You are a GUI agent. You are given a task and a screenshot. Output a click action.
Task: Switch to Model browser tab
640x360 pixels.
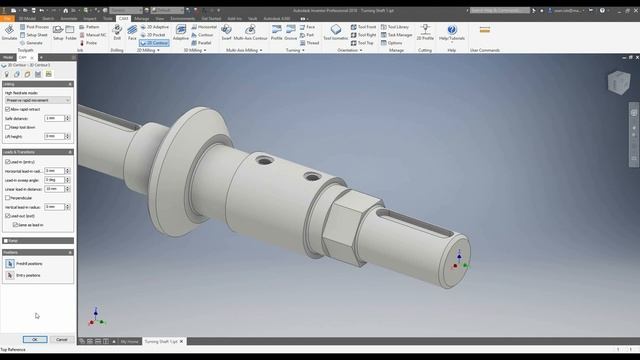click(8, 58)
